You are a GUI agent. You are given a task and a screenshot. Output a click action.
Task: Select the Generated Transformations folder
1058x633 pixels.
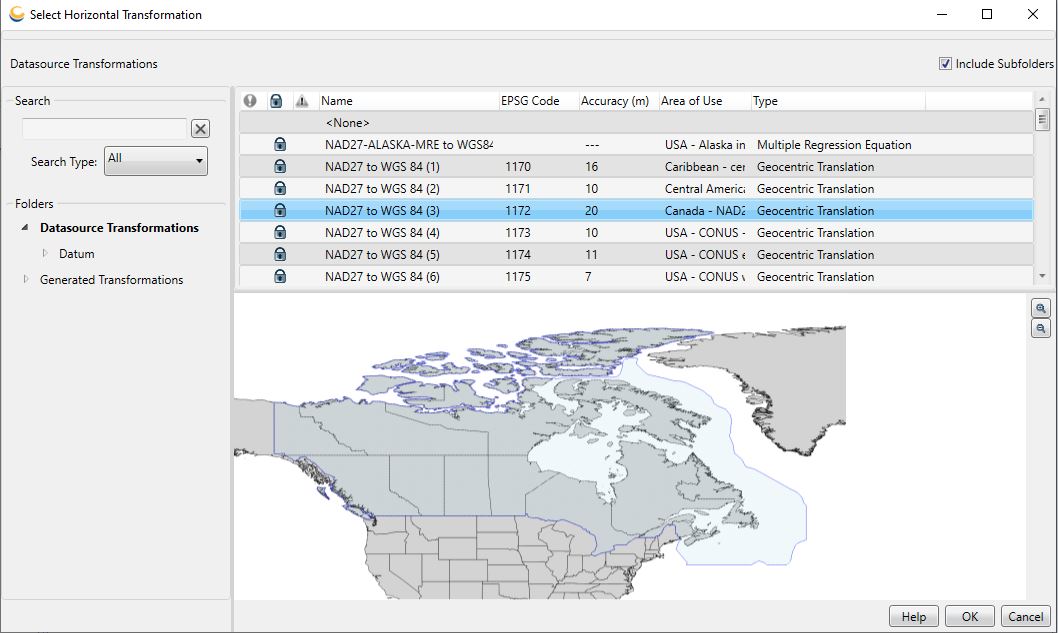coord(111,279)
